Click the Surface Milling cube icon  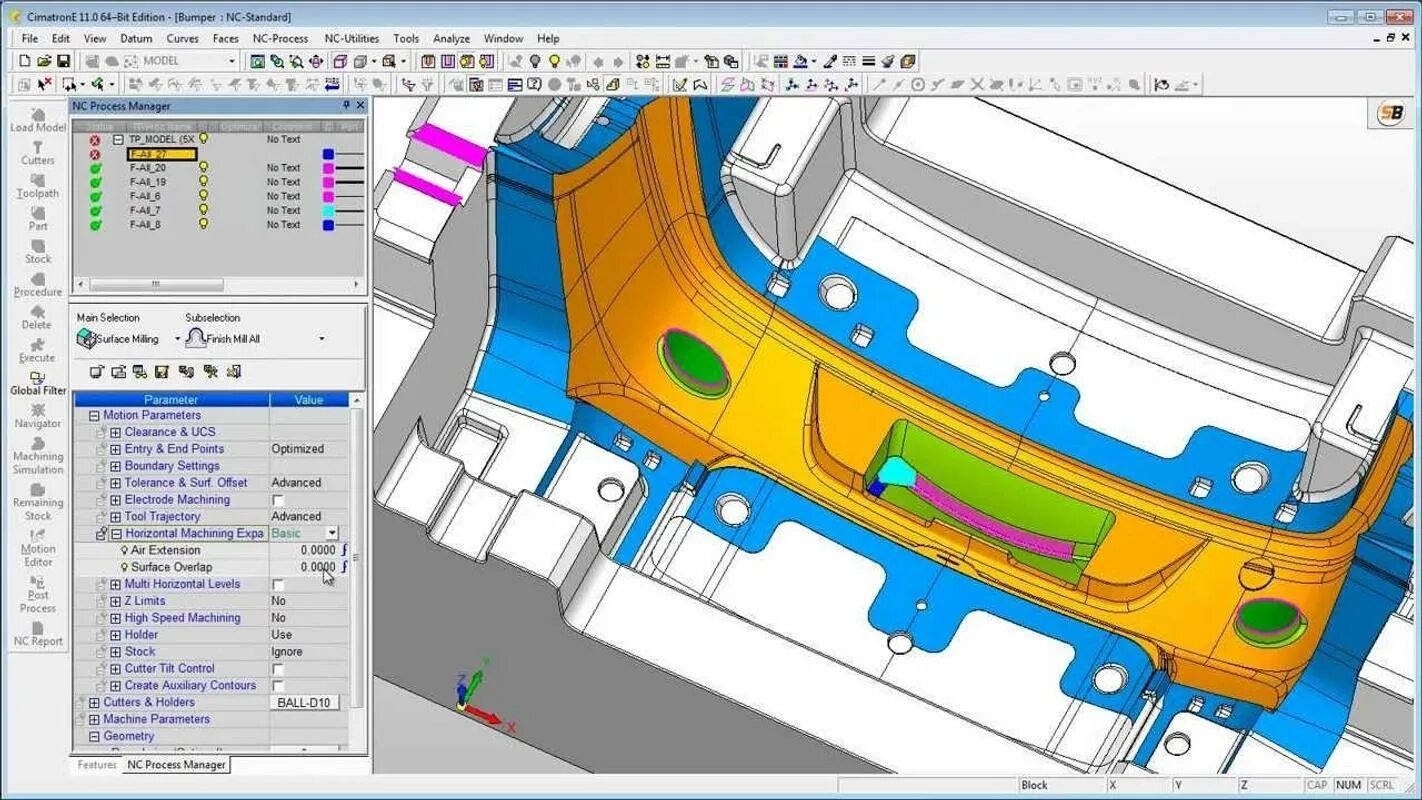[x=86, y=338]
